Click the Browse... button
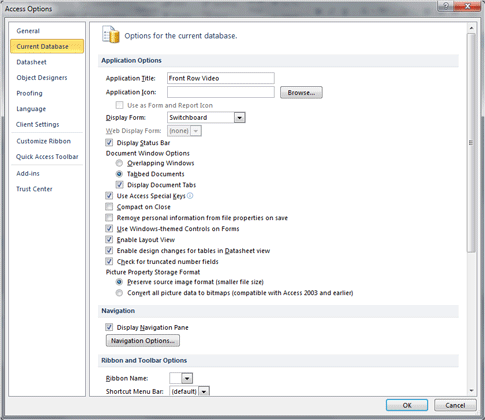 (x=301, y=93)
